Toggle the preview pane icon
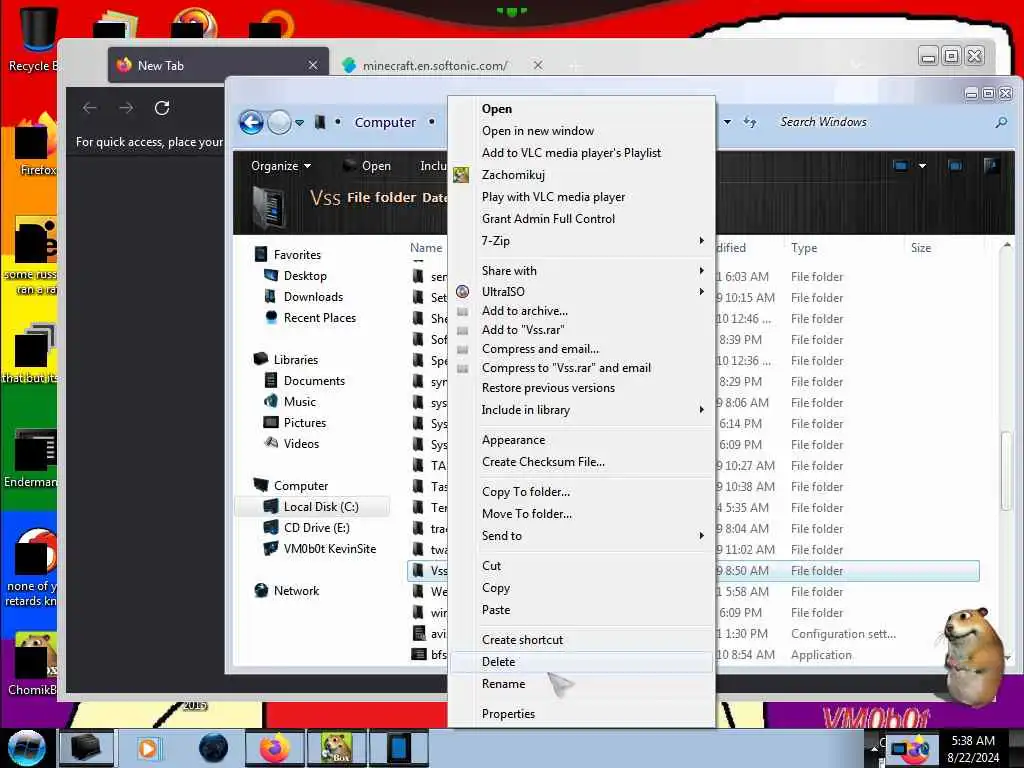This screenshot has height=768, width=1024. click(x=955, y=166)
